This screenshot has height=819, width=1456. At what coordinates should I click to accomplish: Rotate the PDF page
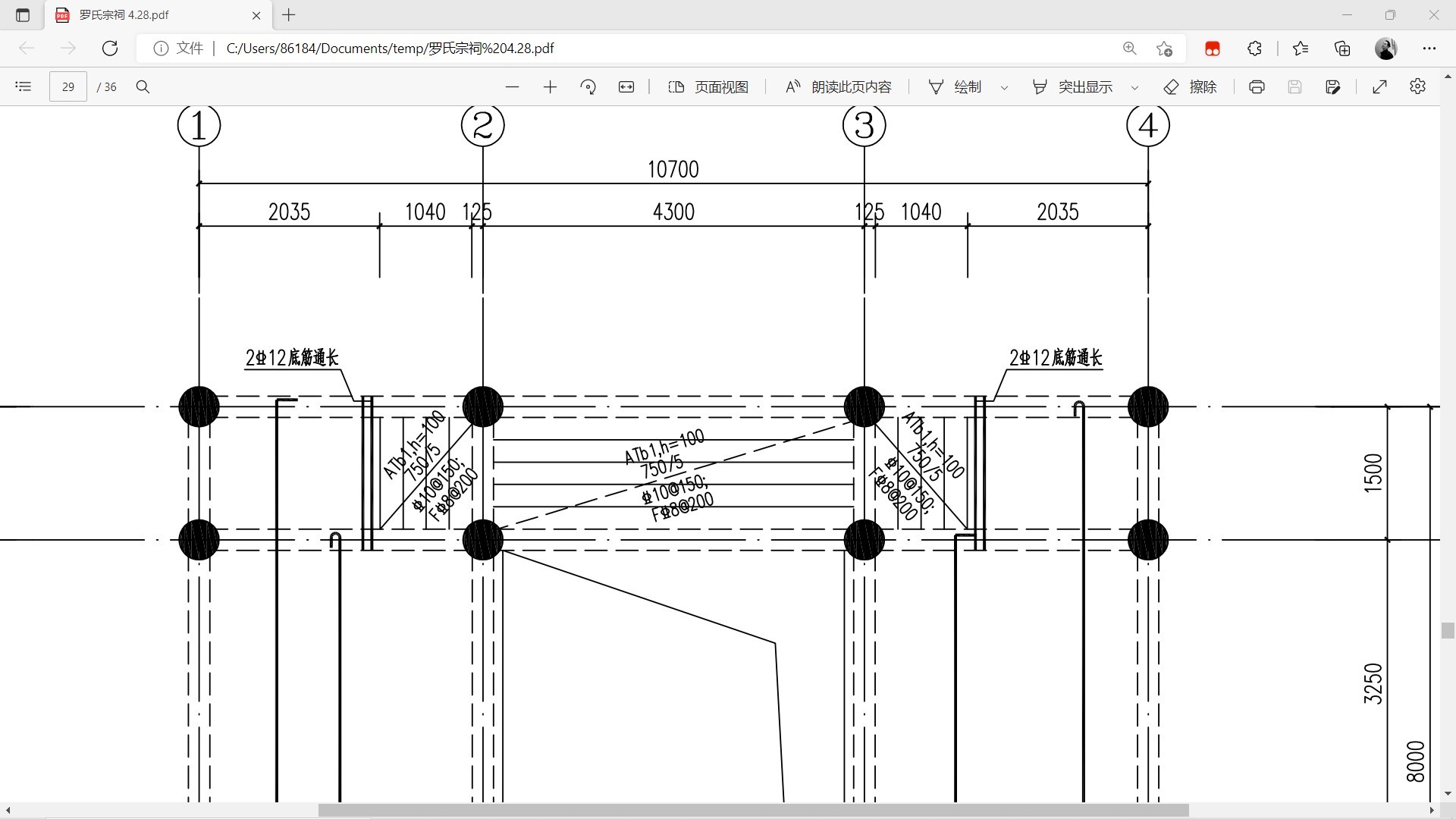(588, 86)
